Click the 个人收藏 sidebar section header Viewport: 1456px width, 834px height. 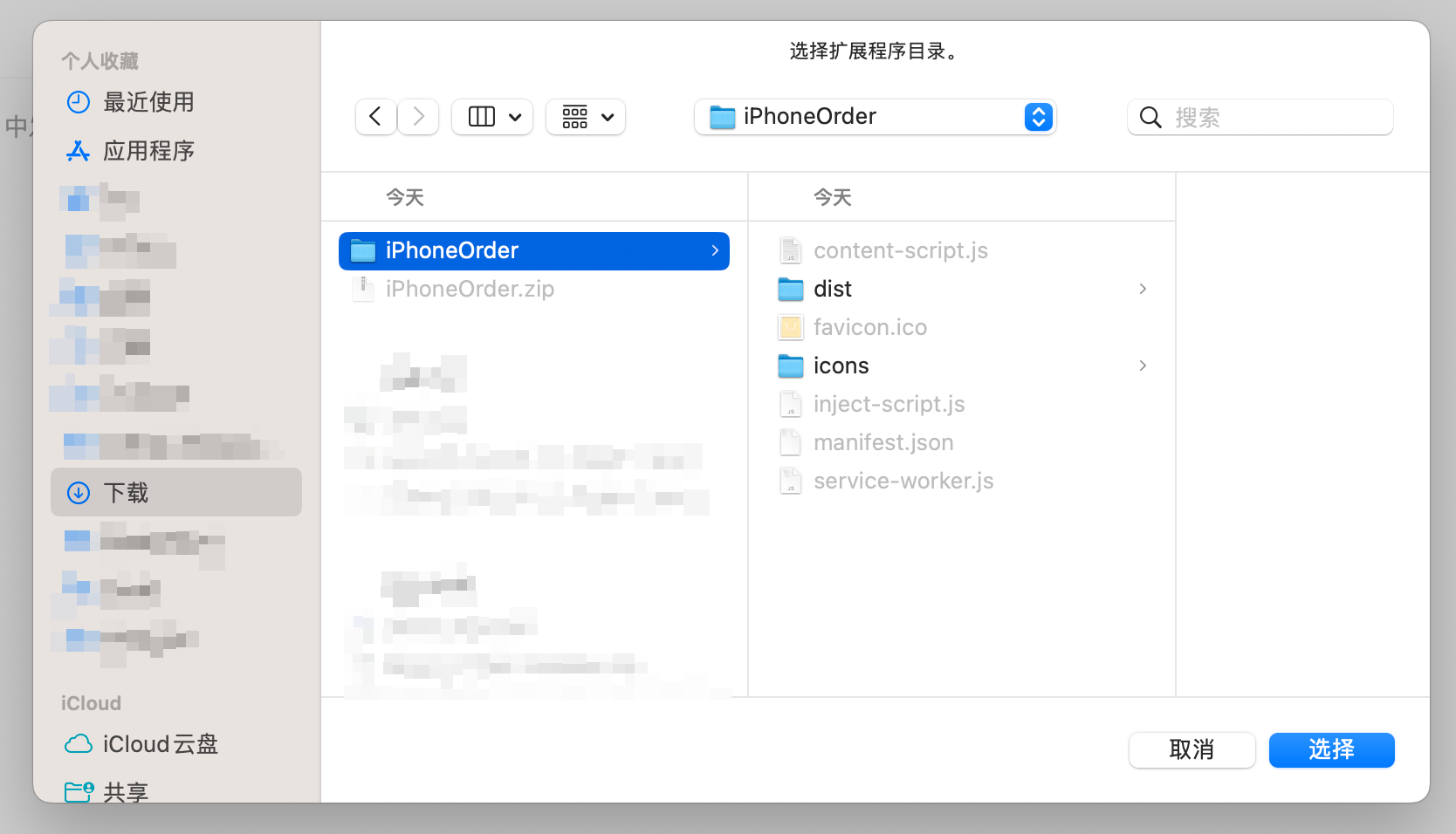[100, 61]
